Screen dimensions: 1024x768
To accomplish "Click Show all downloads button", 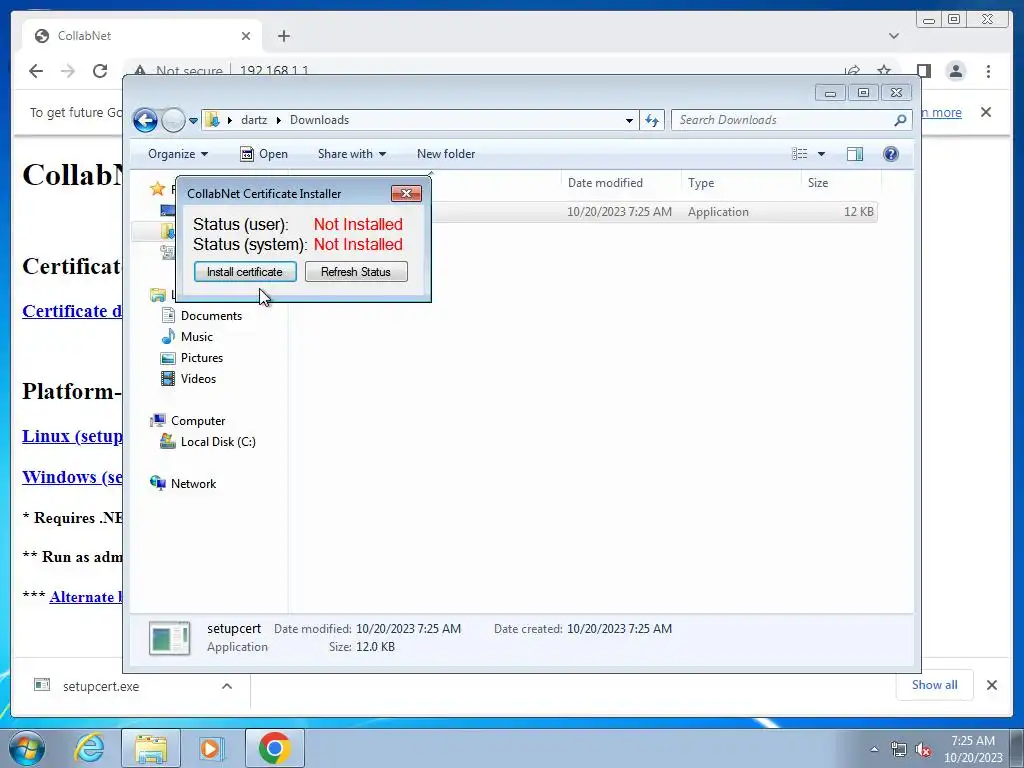I will pos(935,684).
